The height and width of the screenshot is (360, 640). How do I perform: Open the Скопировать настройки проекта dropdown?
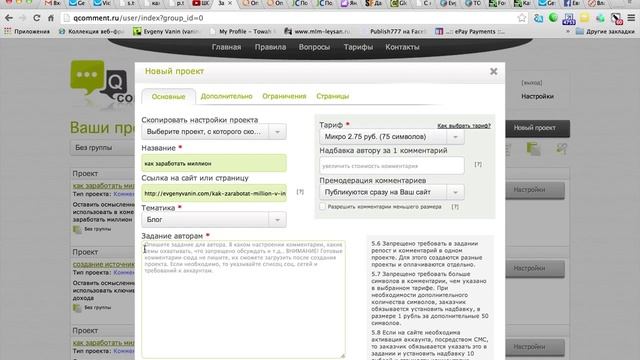pyautogui.click(x=213, y=132)
